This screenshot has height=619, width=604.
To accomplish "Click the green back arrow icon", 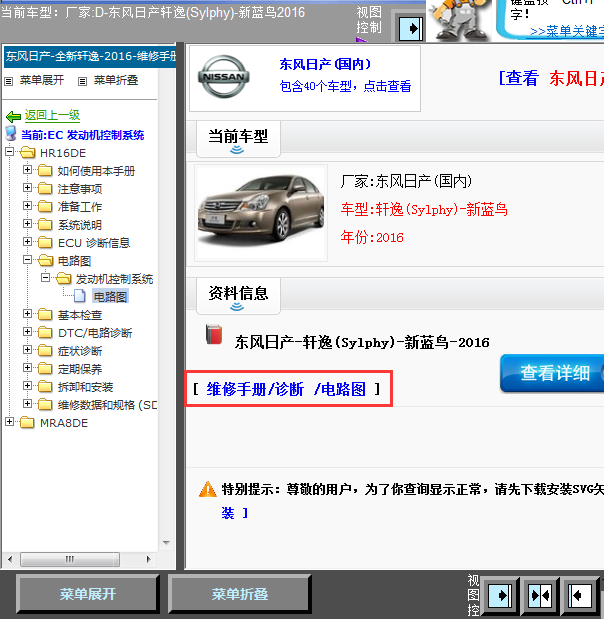I will pos(13,116).
